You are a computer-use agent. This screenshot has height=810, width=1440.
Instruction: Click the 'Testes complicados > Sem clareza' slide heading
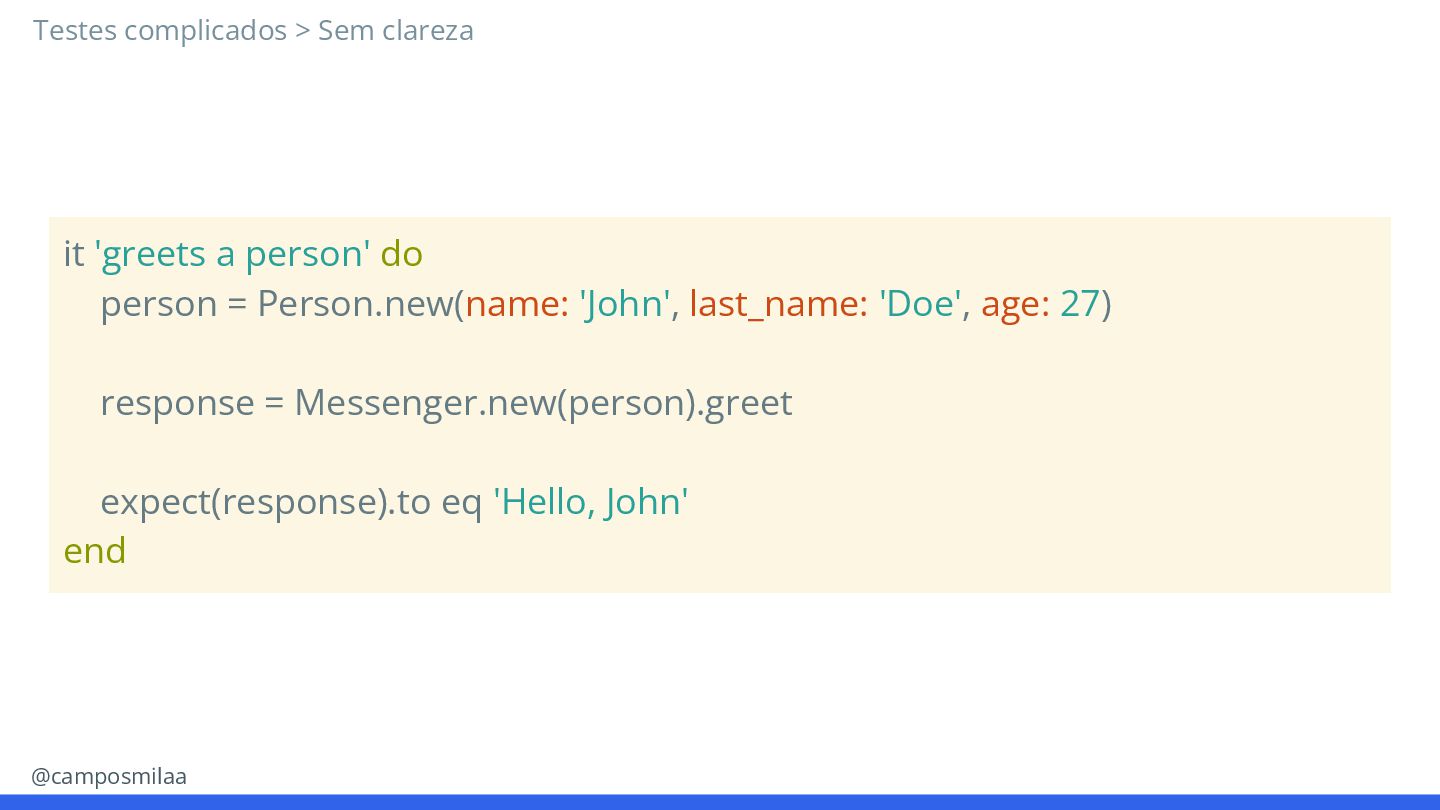point(253,30)
